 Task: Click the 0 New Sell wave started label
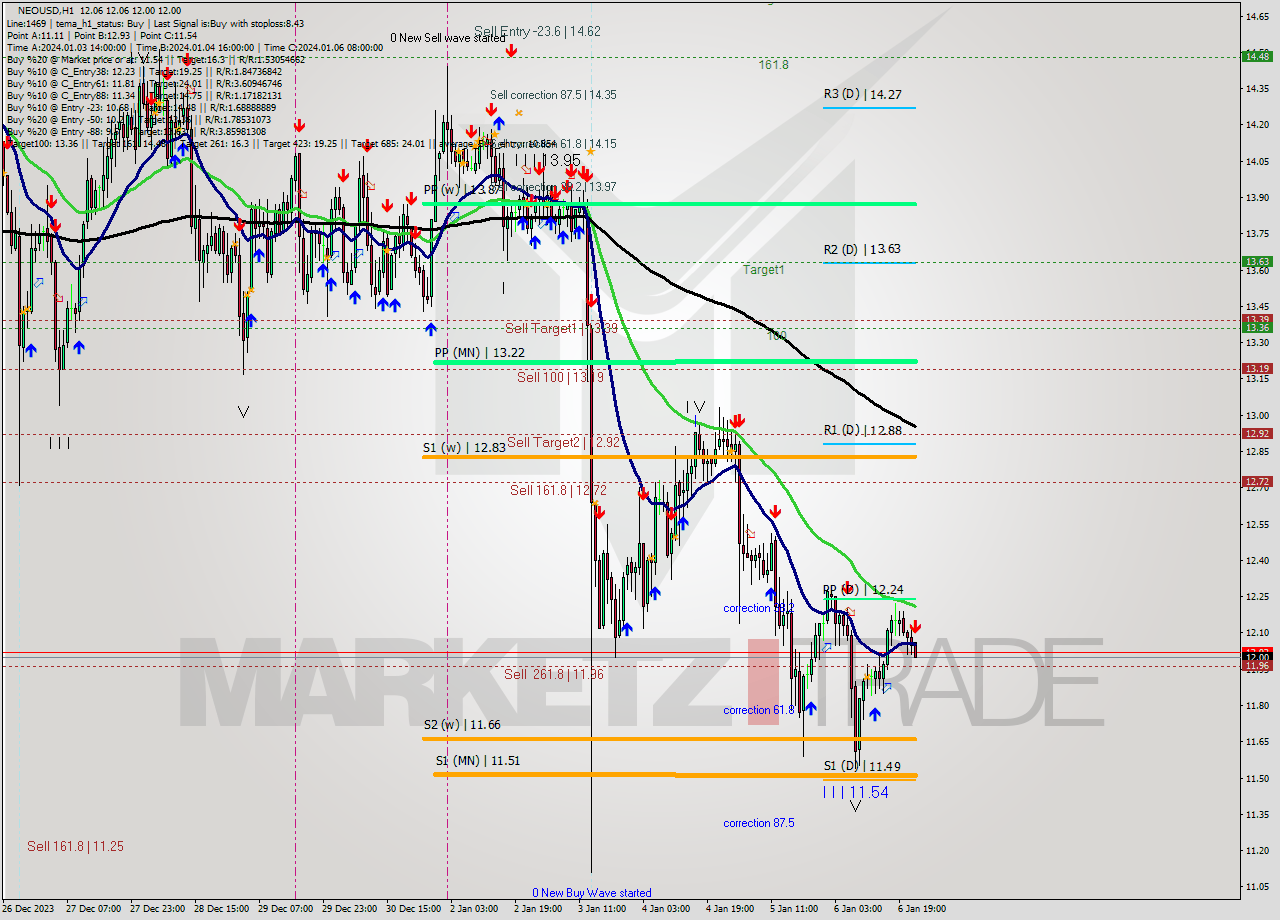point(448,38)
